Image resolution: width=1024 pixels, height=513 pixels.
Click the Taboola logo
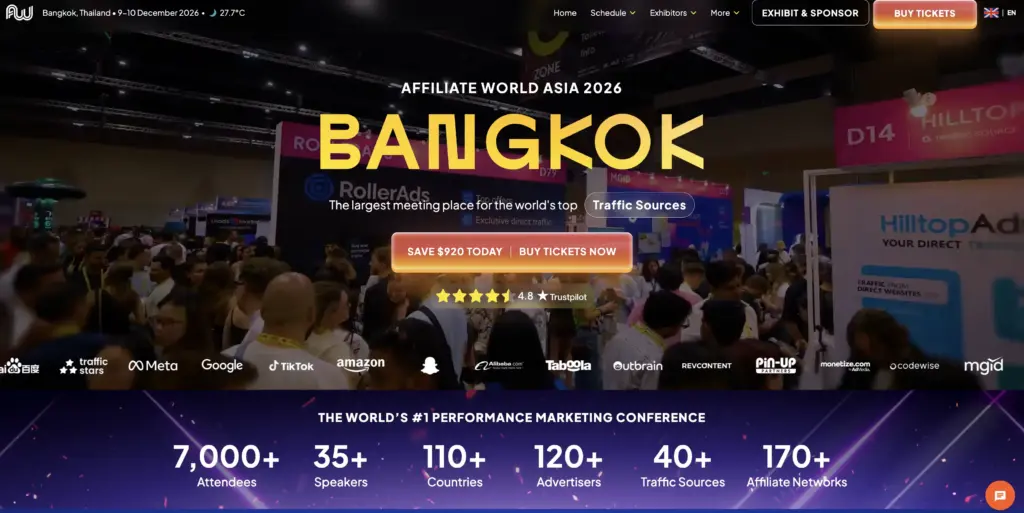[x=568, y=365]
